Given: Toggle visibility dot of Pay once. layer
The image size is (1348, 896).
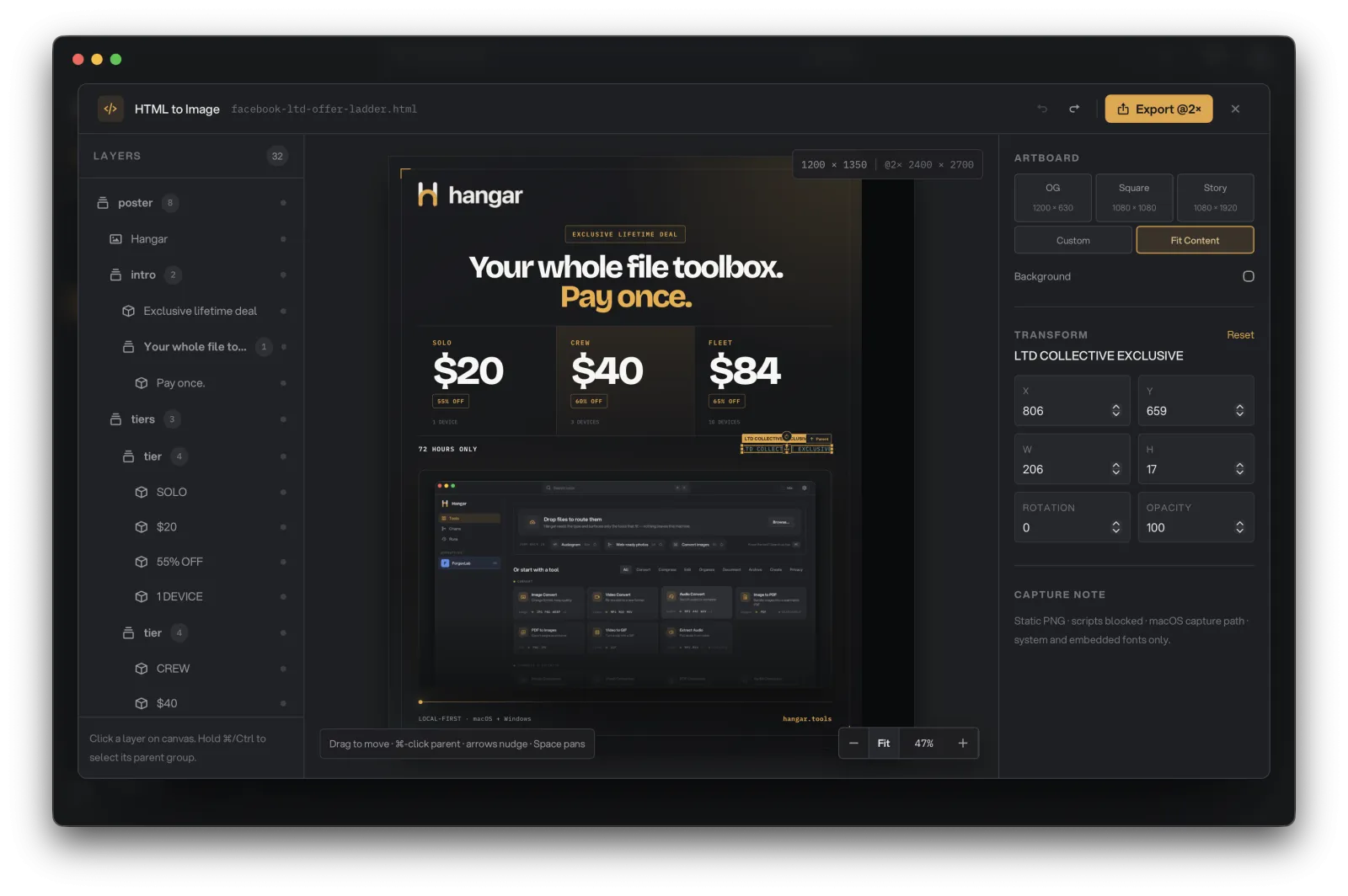Looking at the screenshot, I should (x=283, y=383).
